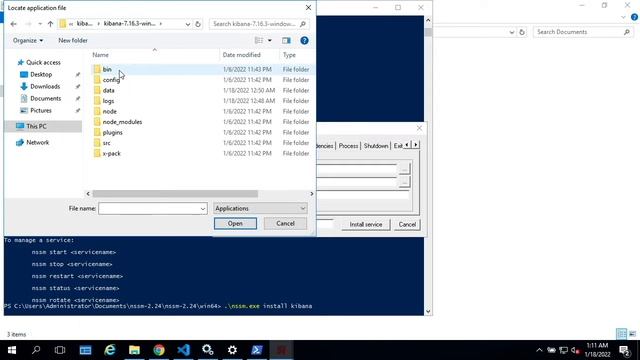This screenshot has width=640, height=360.
Task: Open the Organize menu
Action: coord(28,40)
